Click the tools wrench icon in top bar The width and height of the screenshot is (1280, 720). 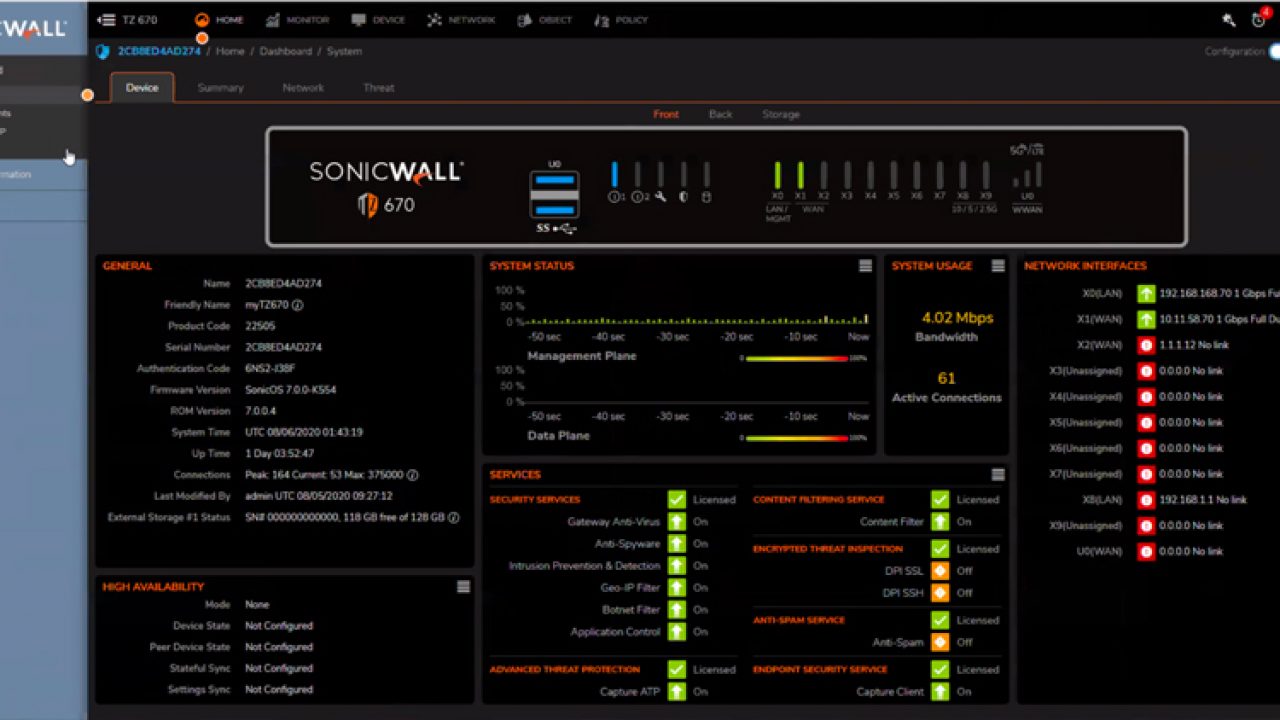pos(1229,20)
